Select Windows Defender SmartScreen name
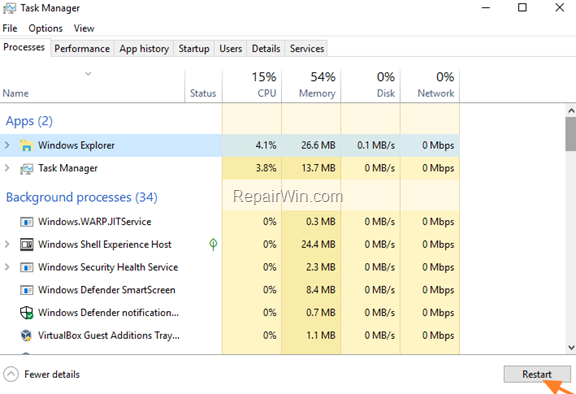This screenshot has width=576, height=394. point(107,290)
